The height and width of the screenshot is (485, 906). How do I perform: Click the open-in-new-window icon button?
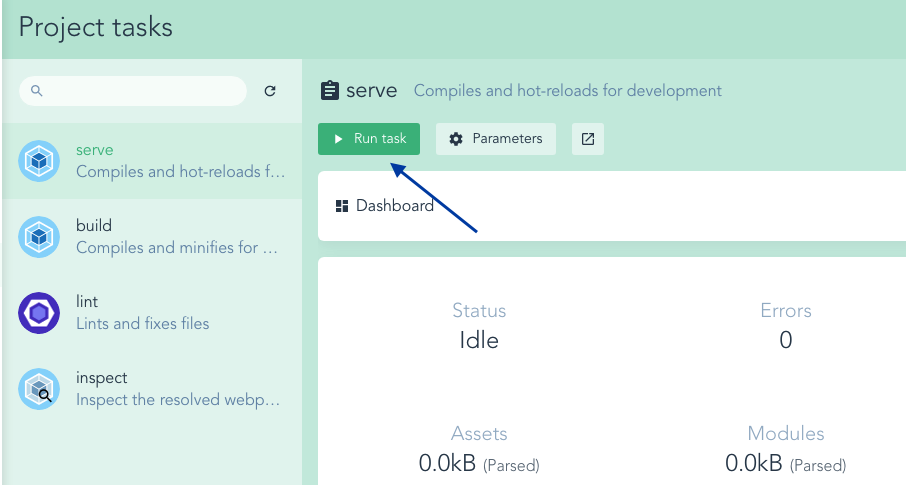click(x=588, y=139)
